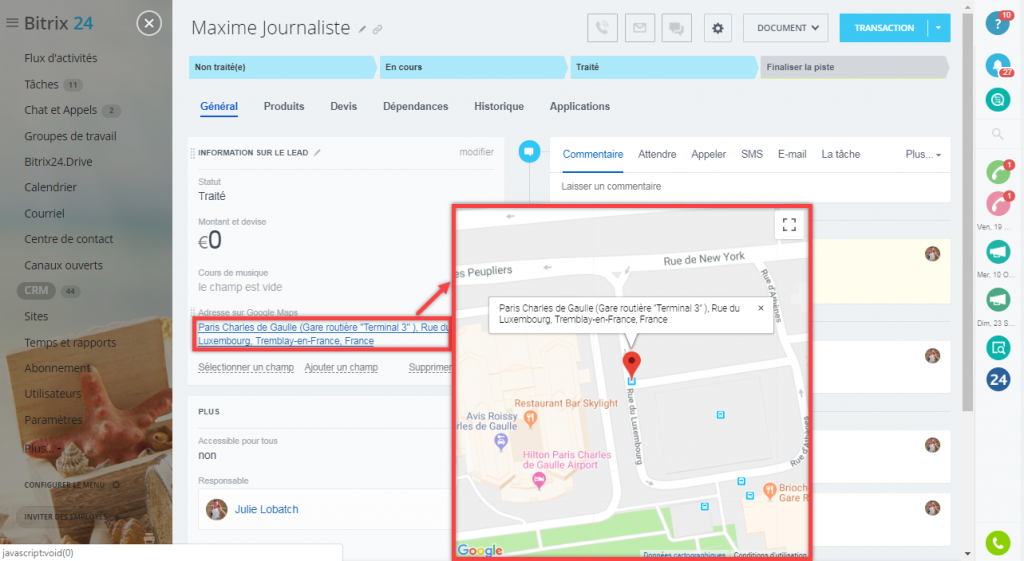Click CONFIGURER LE MENU
1024x561 pixels.
(x=65, y=485)
